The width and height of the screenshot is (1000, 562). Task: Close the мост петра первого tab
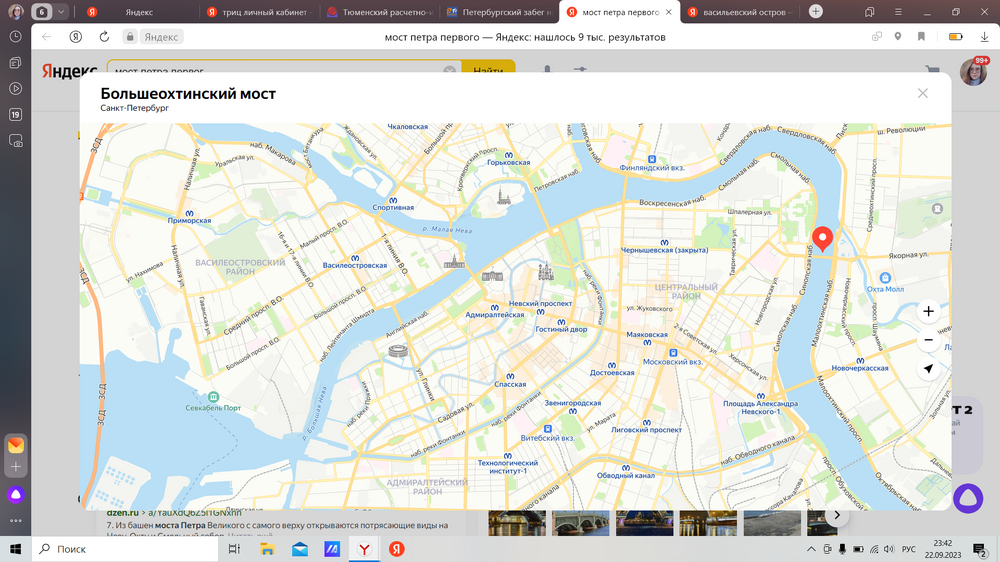tap(668, 11)
